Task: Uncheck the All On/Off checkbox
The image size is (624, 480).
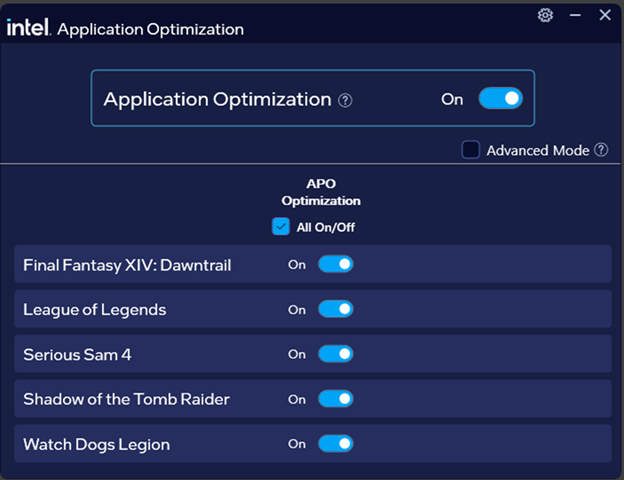Action: (x=281, y=226)
